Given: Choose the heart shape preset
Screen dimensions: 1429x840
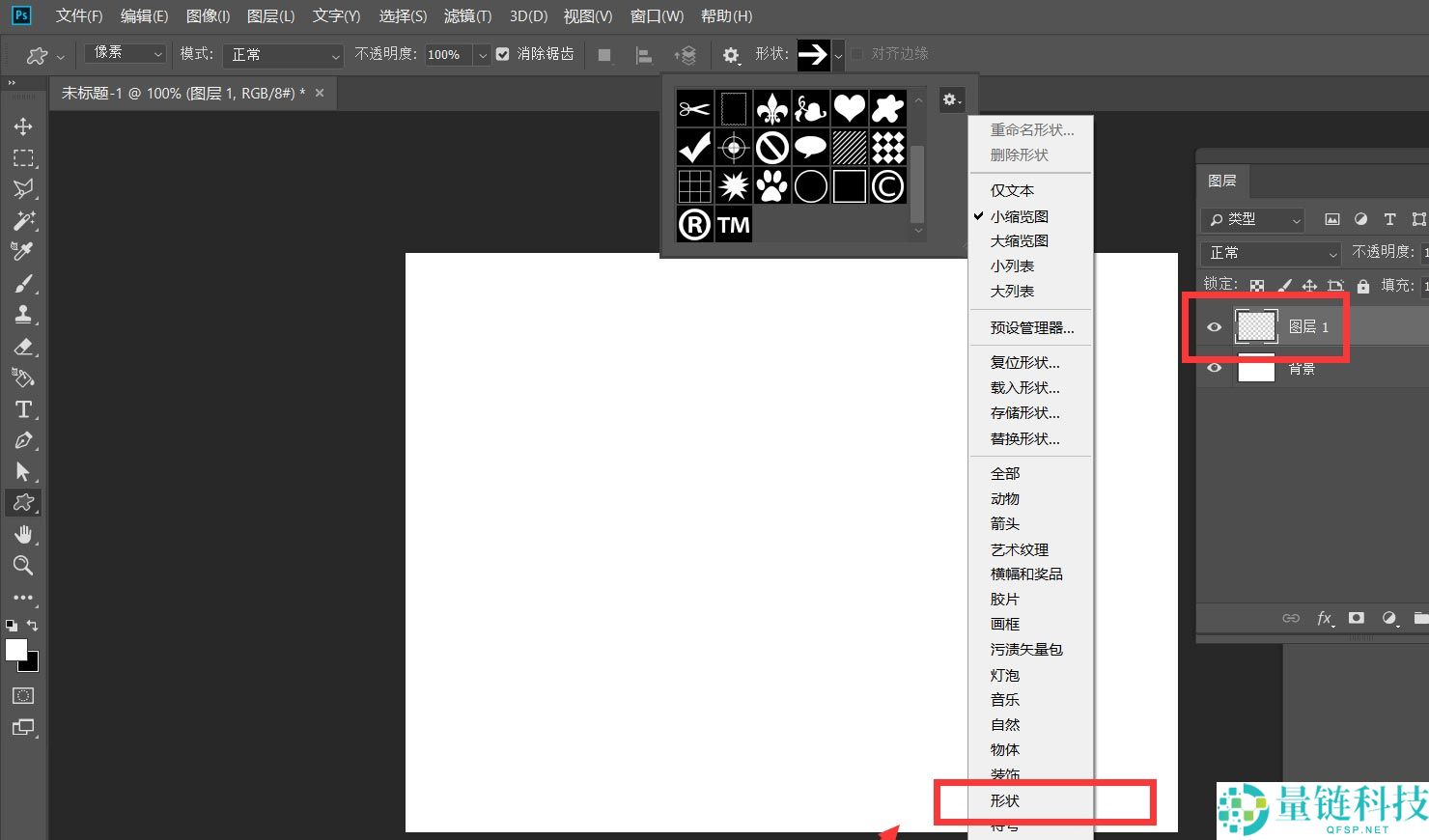Looking at the screenshot, I should (x=849, y=108).
